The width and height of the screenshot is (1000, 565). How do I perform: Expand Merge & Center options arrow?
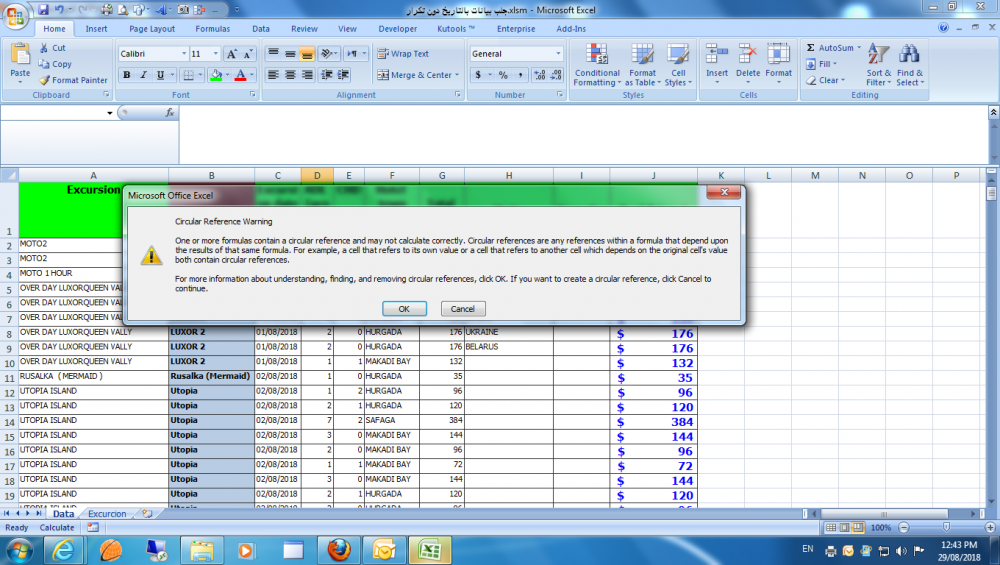(x=457, y=75)
